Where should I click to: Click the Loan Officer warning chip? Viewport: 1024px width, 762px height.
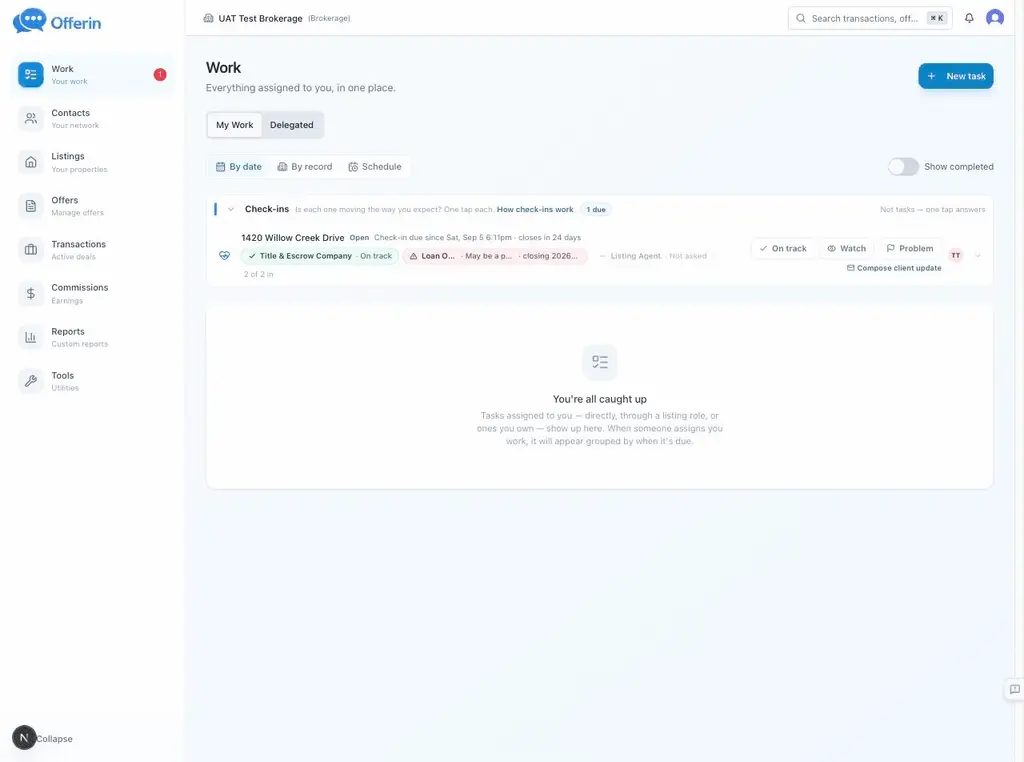point(495,256)
